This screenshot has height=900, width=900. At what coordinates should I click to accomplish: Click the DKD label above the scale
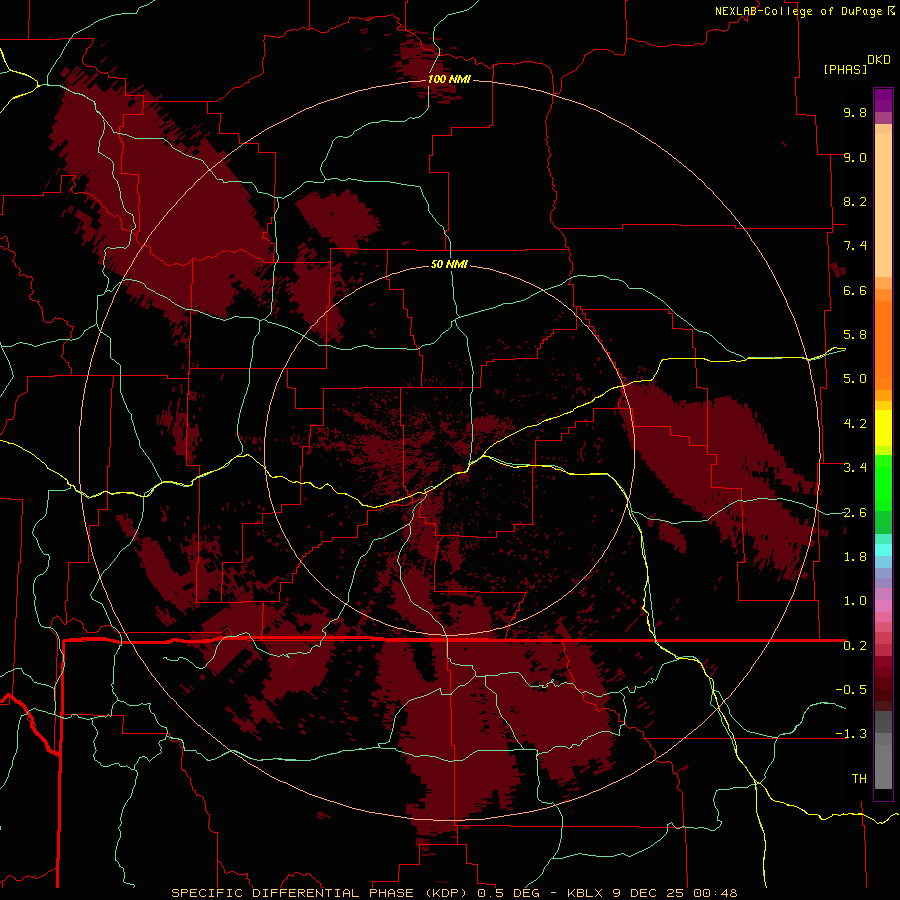click(879, 60)
